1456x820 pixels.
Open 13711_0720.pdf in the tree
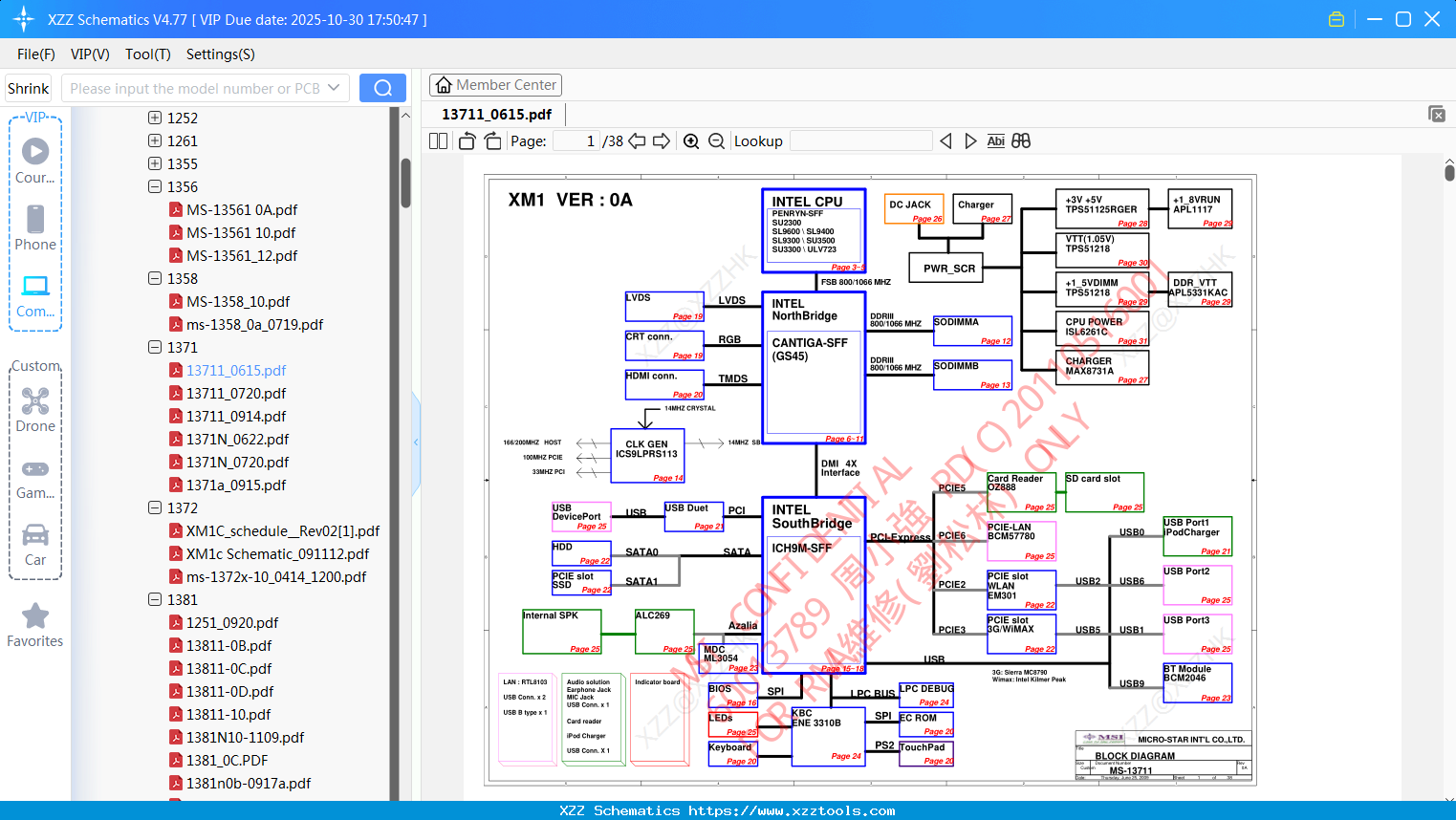click(236, 393)
